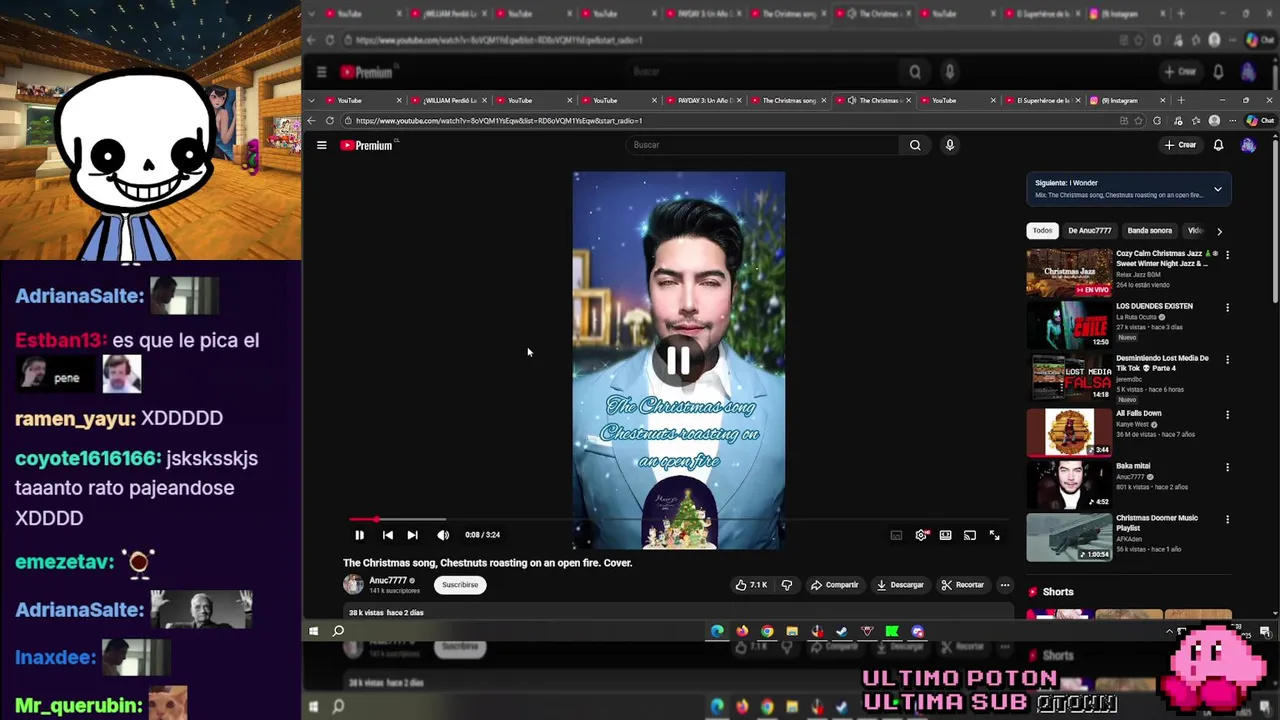Clip the video using Recortar
Viewport: 1280px width, 720px height.
[963, 585]
